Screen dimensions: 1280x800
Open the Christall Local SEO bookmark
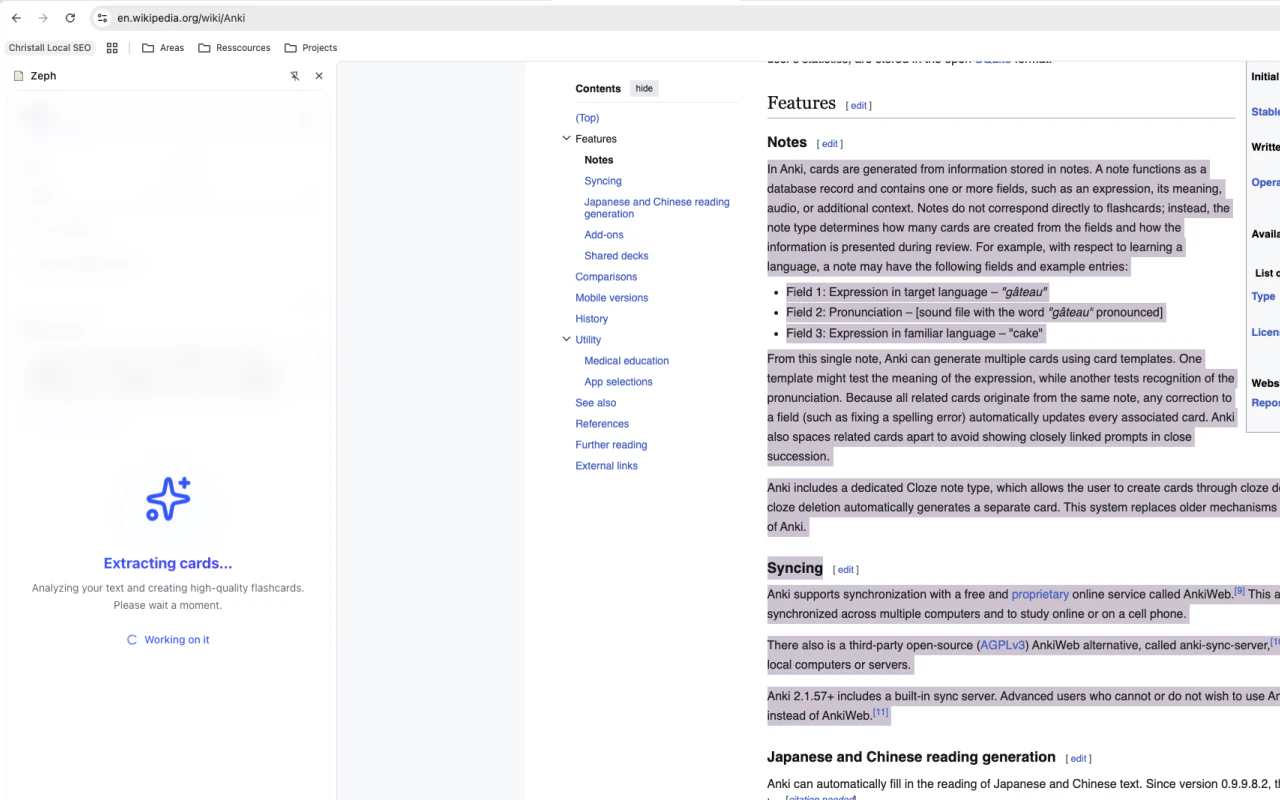[x=50, y=48]
